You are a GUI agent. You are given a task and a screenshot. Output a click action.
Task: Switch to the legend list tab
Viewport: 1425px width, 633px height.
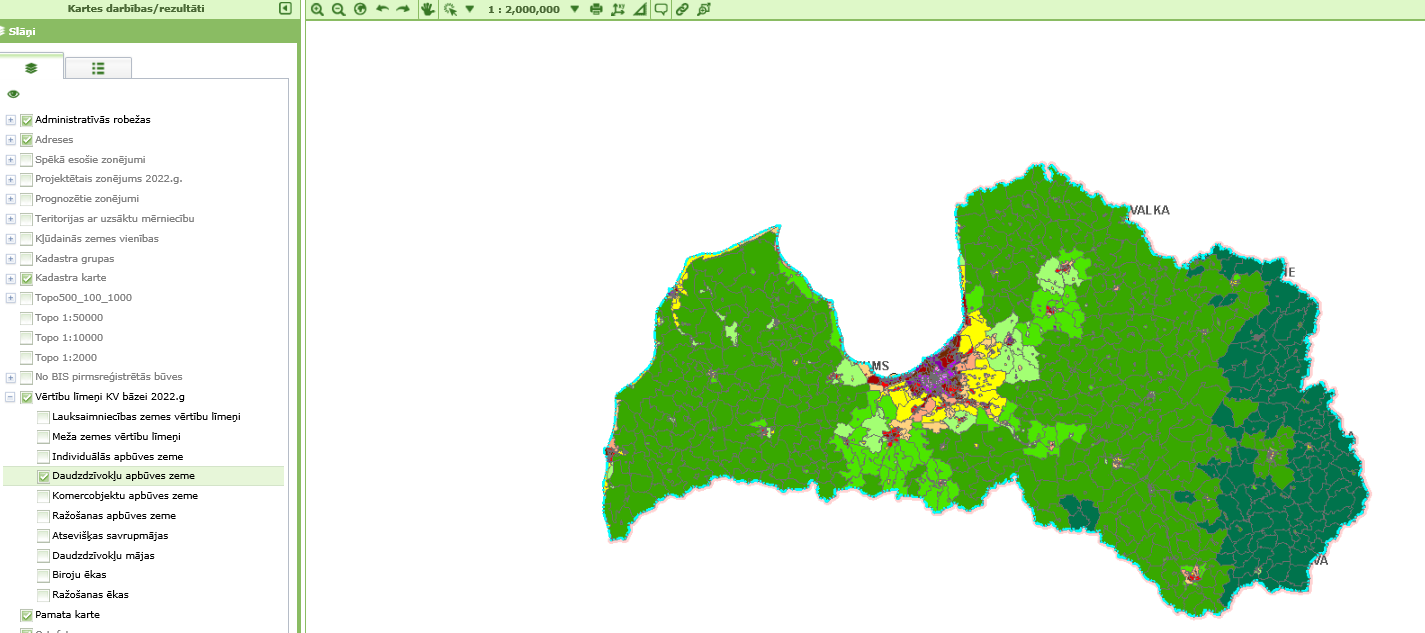tap(98, 68)
